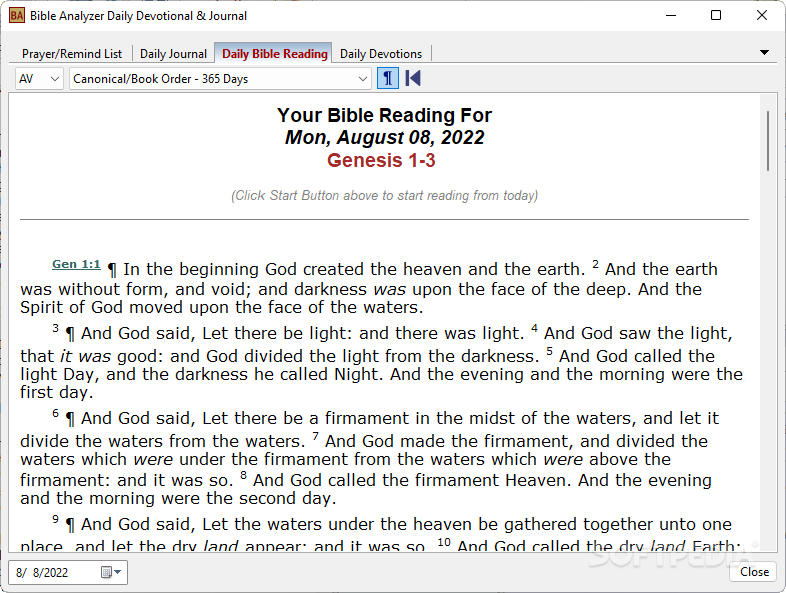
Task: Close the window with the title bar X
Action: tap(761, 16)
